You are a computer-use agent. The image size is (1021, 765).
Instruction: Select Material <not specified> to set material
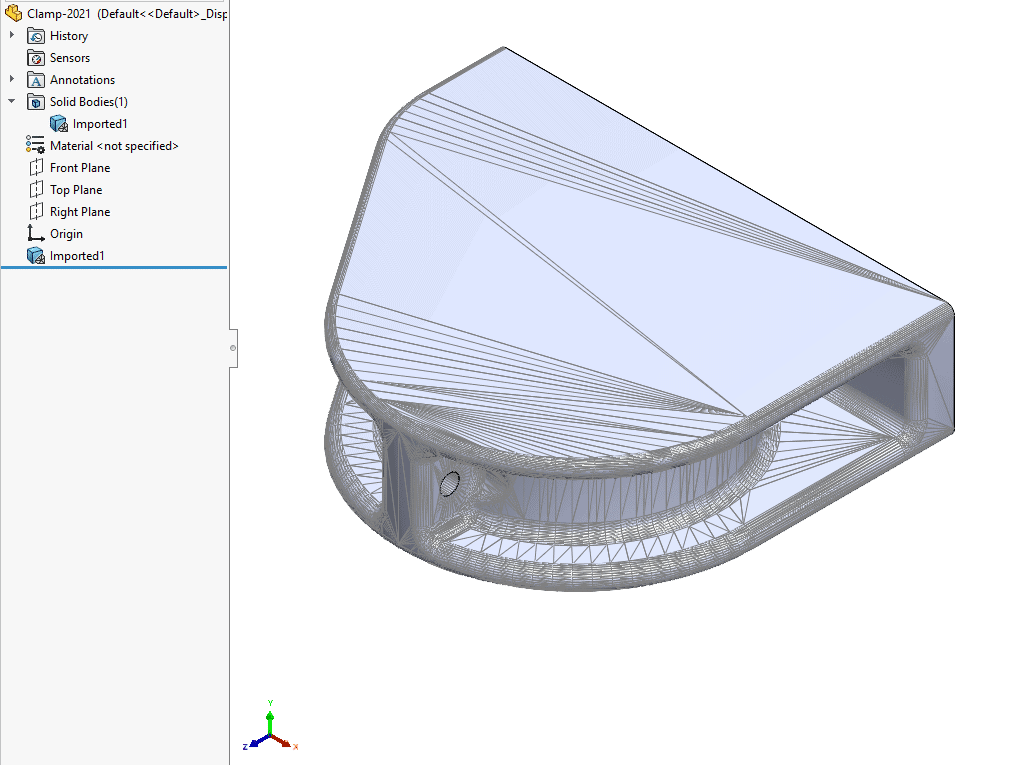tap(113, 145)
